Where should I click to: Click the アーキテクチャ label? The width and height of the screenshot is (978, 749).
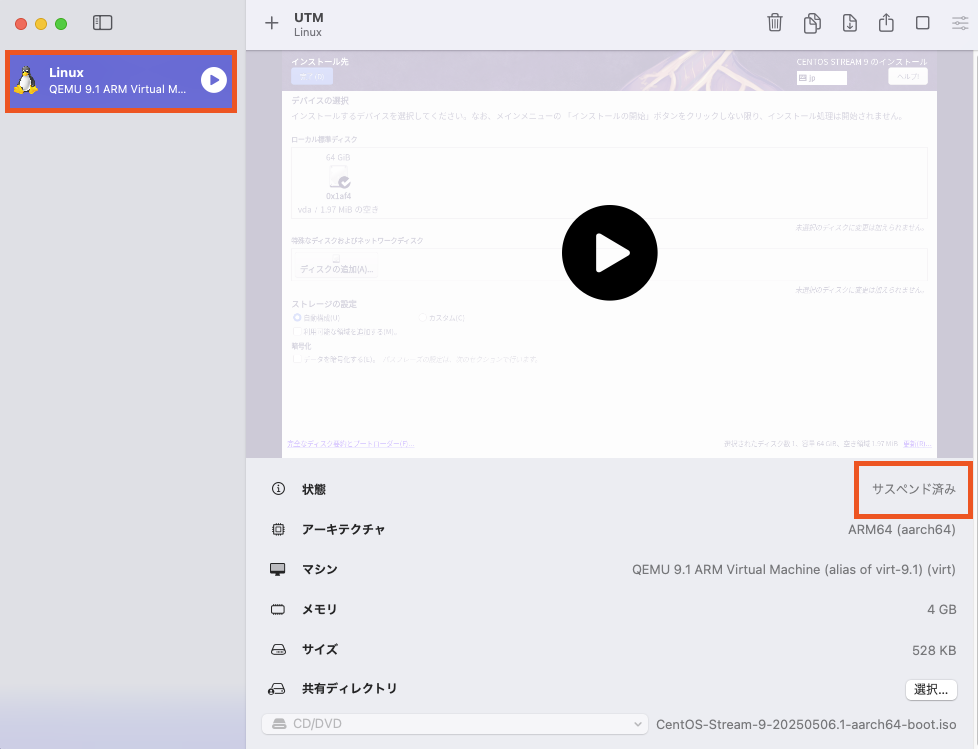[344, 529]
